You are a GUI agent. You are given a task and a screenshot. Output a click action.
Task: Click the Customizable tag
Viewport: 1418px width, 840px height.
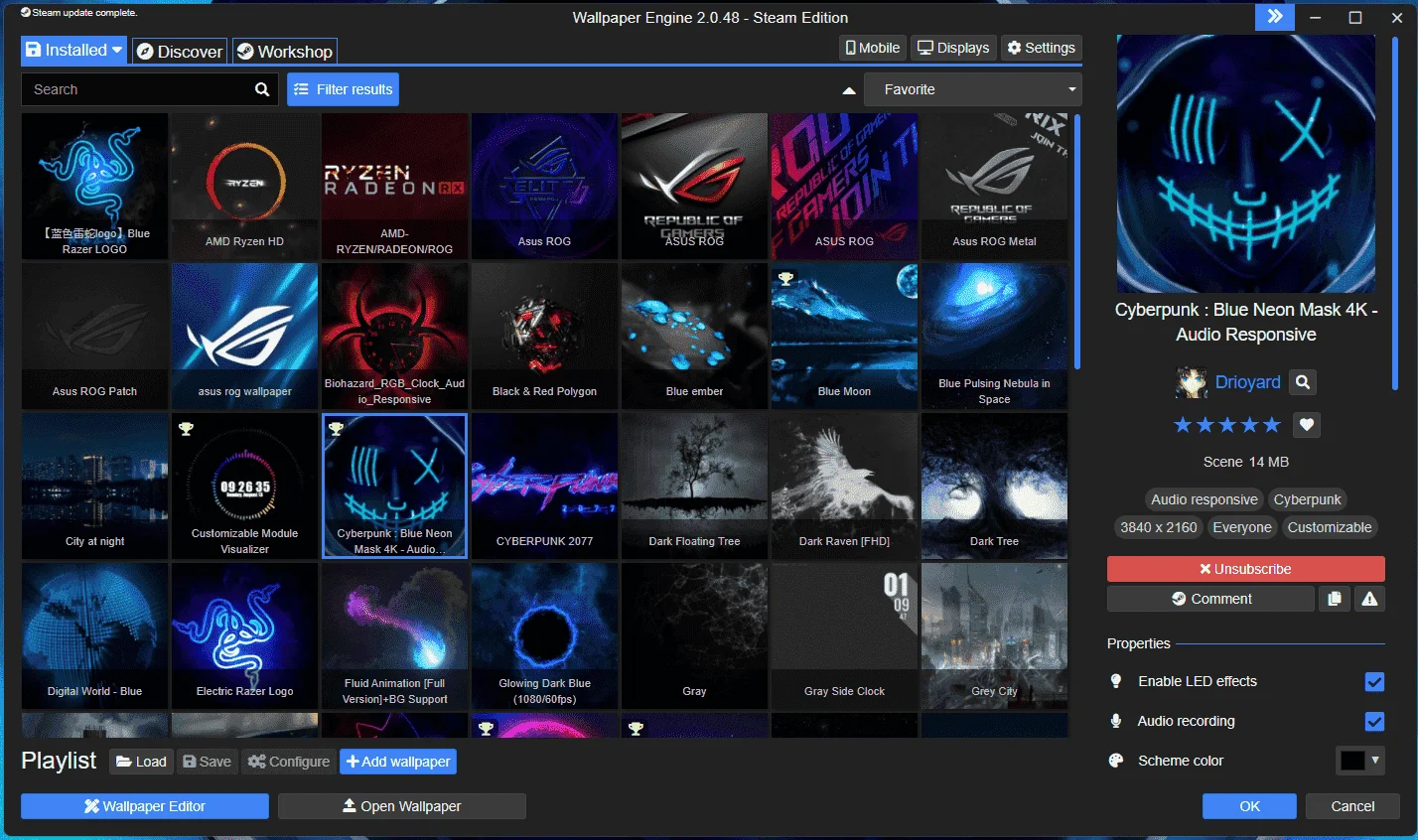coord(1330,527)
